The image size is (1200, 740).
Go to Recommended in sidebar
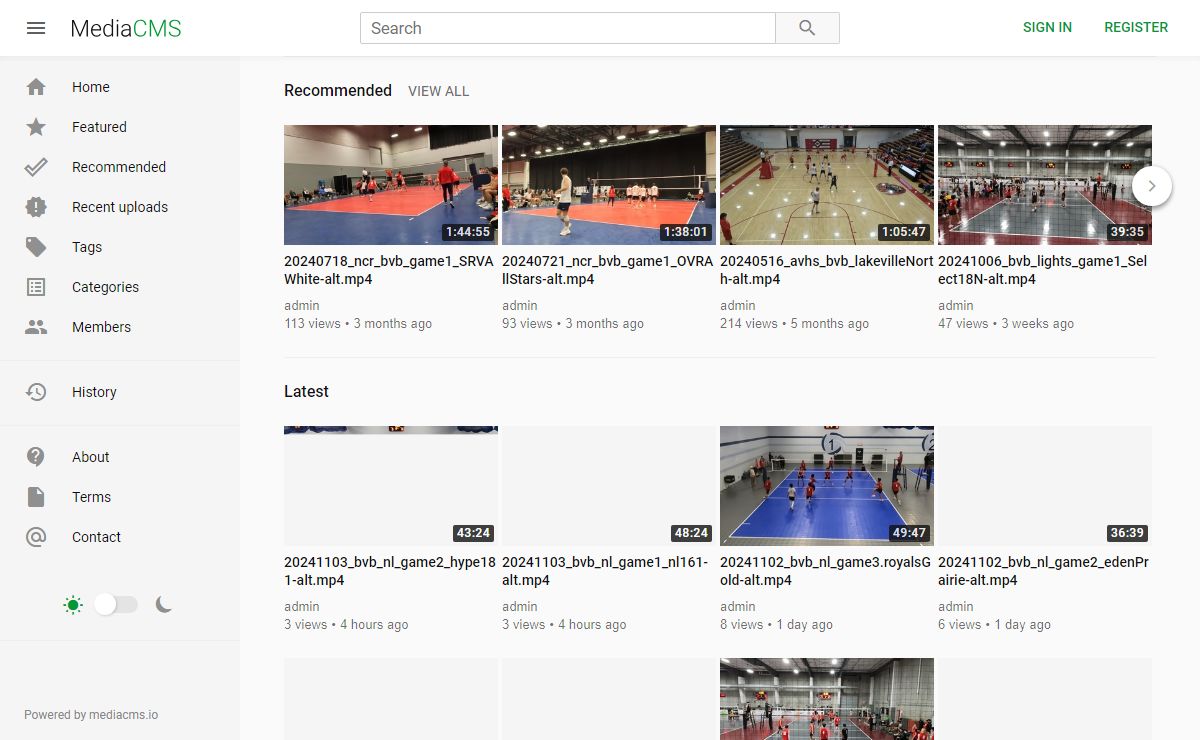(x=120, y=167)
